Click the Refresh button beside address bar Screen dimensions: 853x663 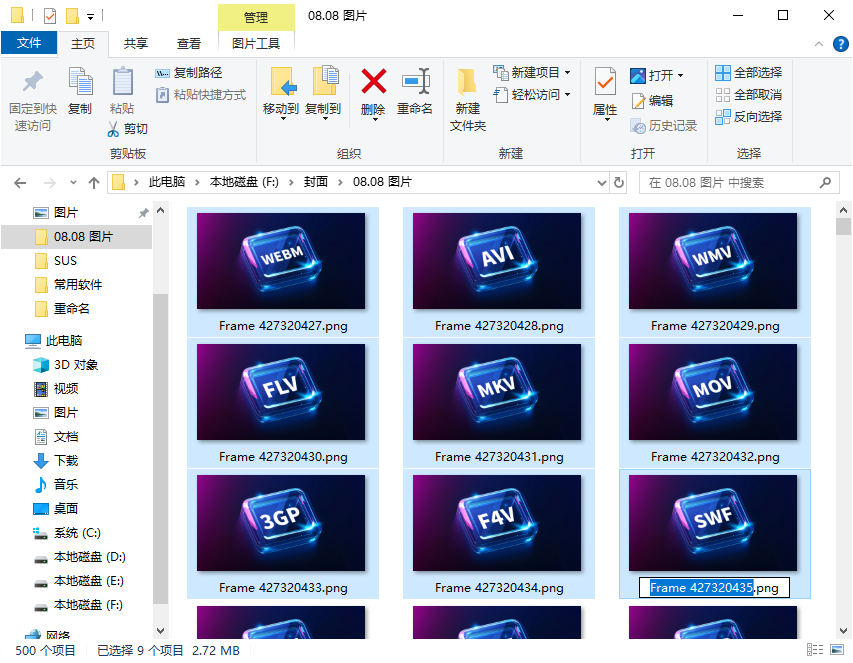click(x=619, y=183)
